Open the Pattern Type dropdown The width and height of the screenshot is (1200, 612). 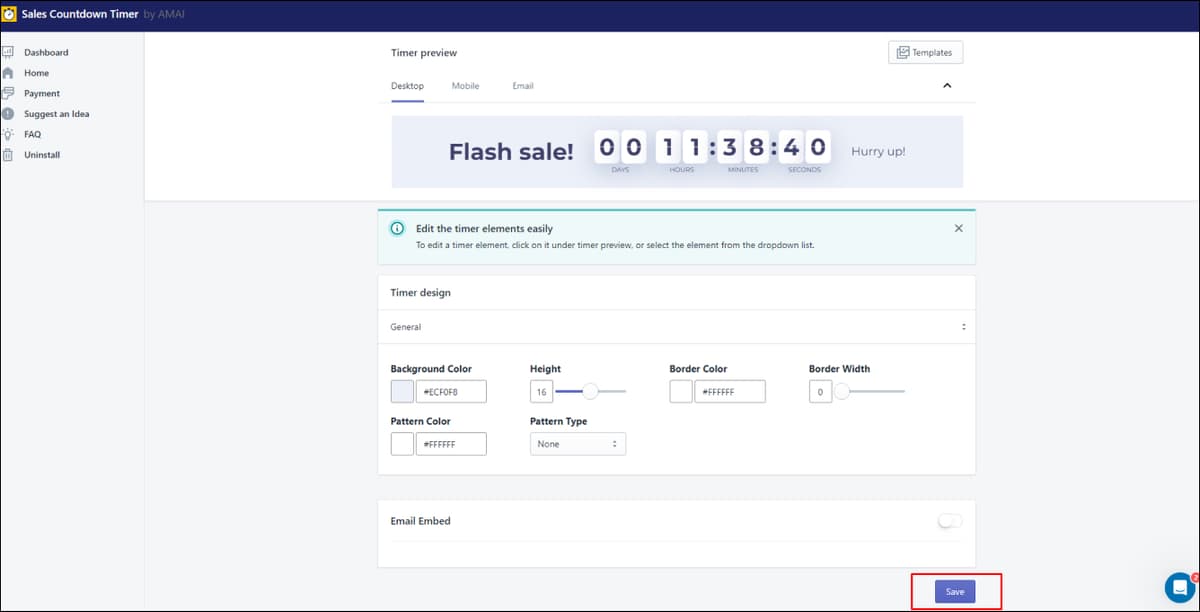pyautogui.click(x=578, y=444)
